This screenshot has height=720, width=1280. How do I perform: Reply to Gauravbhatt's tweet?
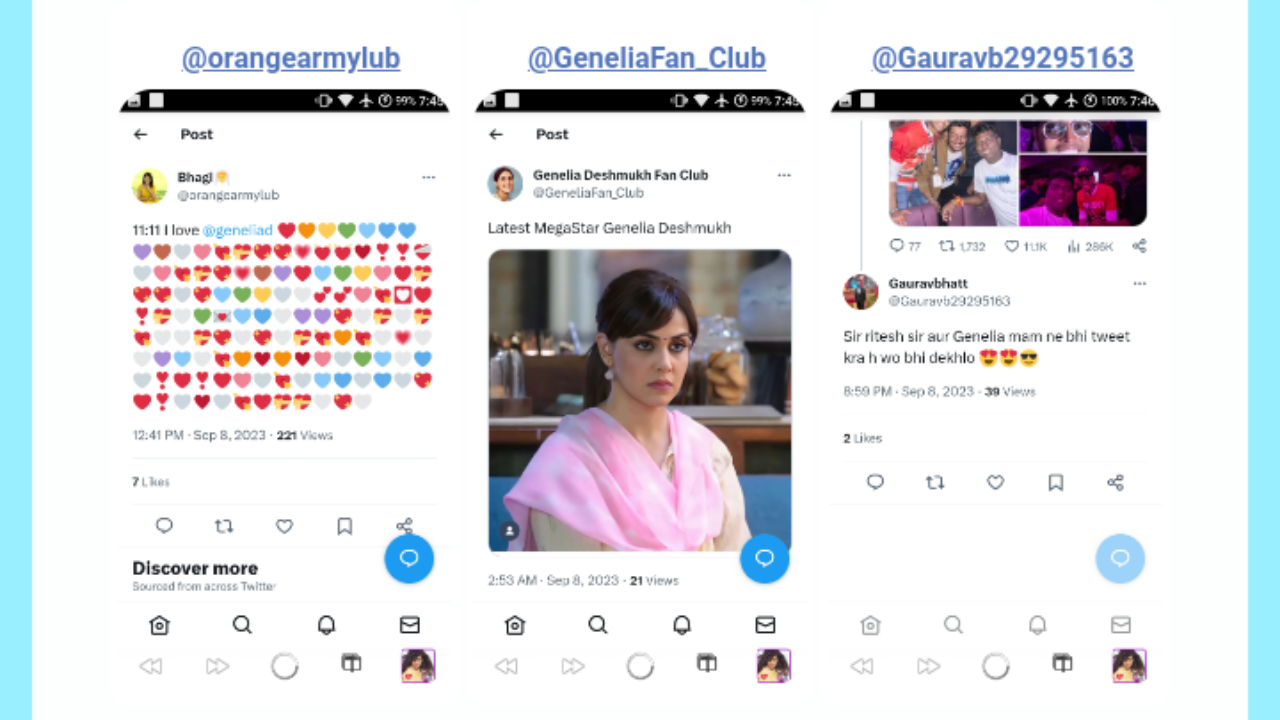coord(875,482)
